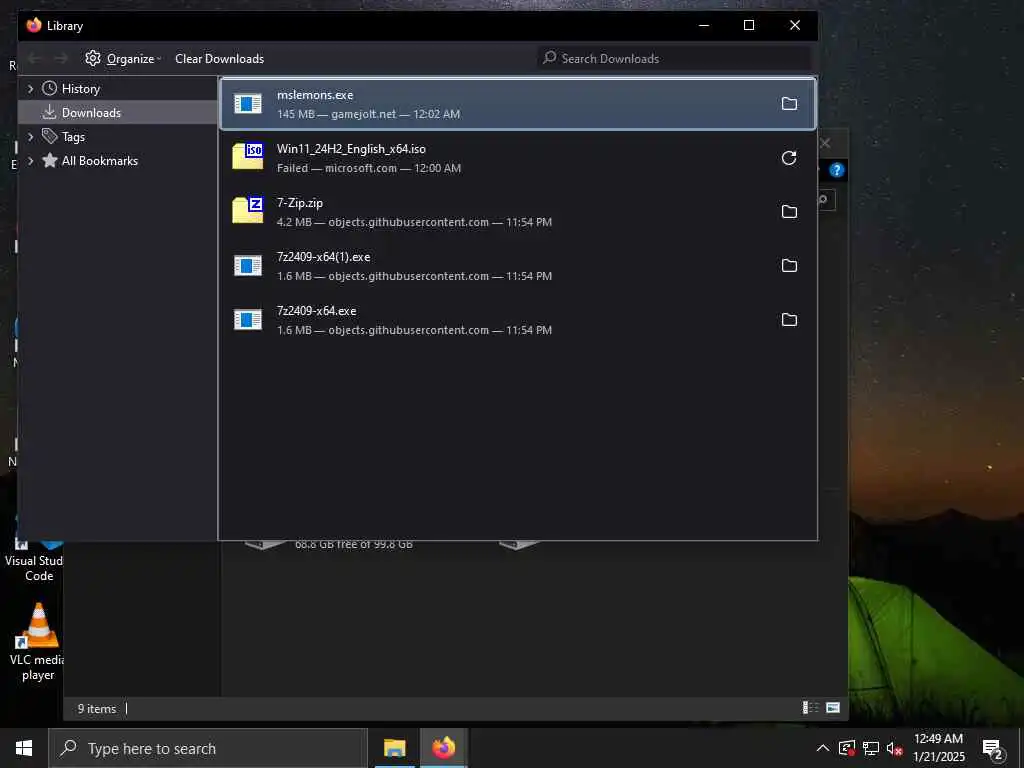Select History in the Library sidebar

(x=80, y=89)
